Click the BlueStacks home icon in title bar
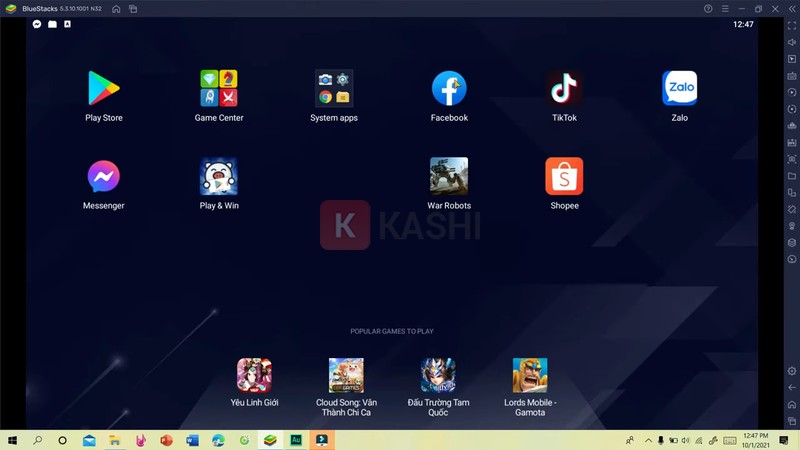This screenshot has width=800, height=450. 116,9
